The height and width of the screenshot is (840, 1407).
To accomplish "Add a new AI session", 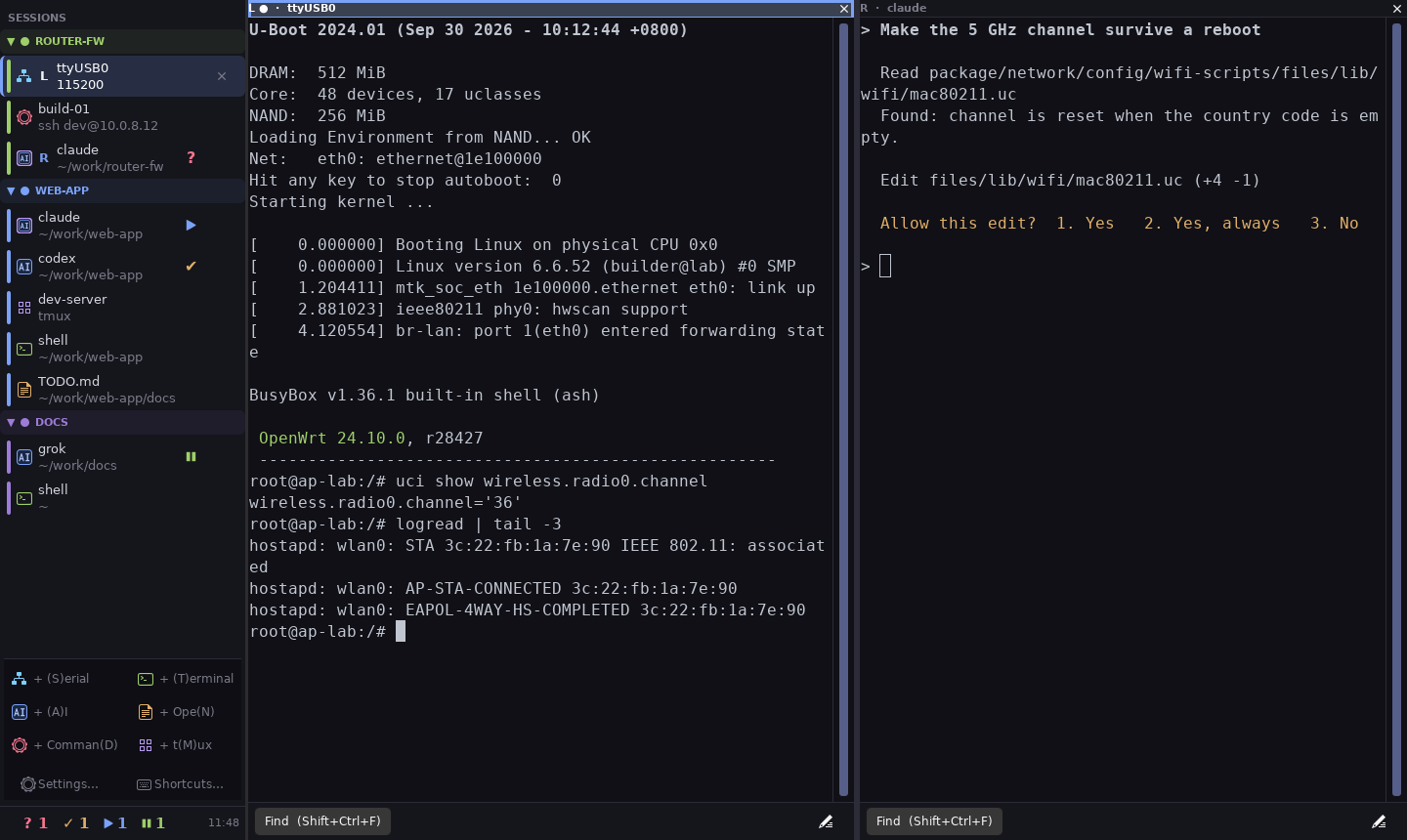I will (x=40, y=712).
